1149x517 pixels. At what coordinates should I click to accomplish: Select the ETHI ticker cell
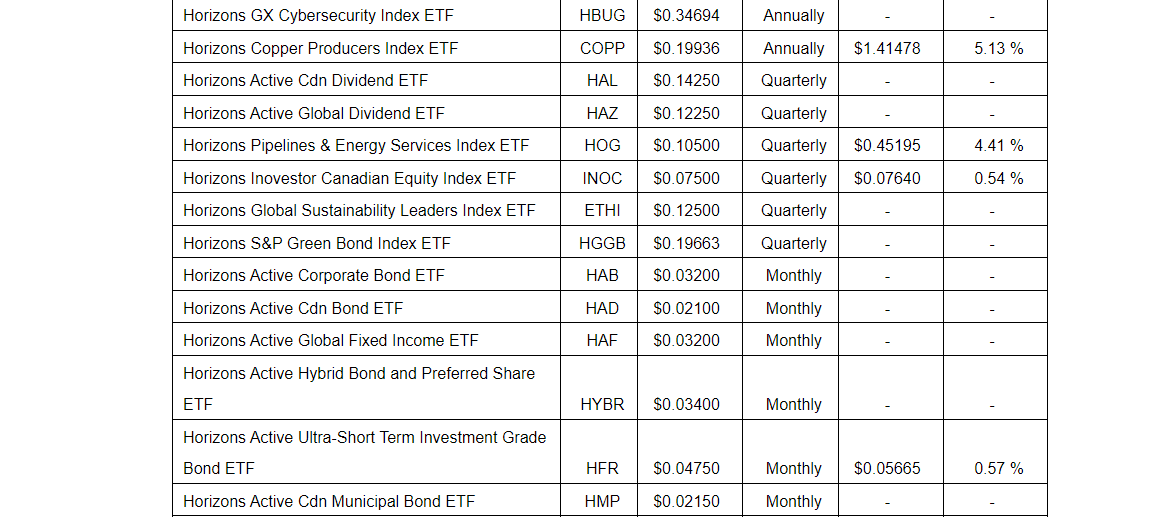pyautogui.click(x=602, y=211)
